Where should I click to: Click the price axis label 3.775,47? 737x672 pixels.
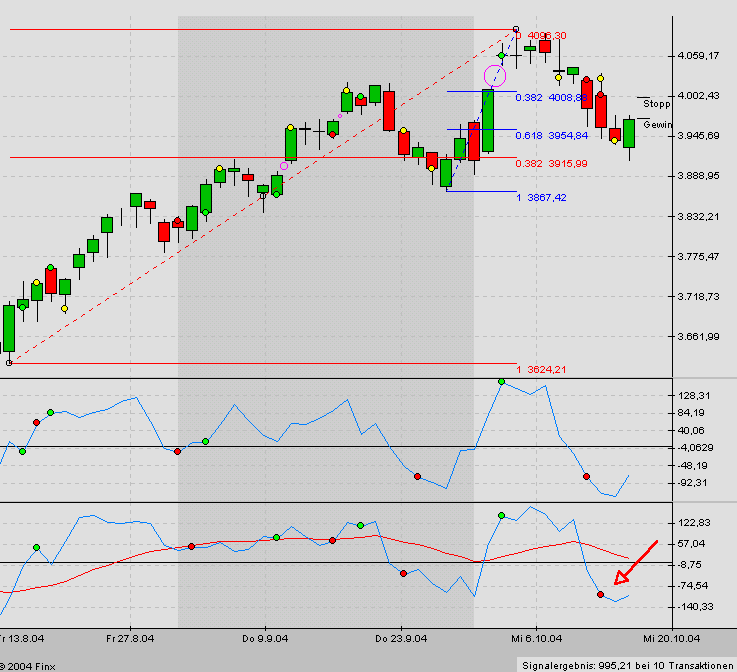pyautogui.click(x=698, y=257)
